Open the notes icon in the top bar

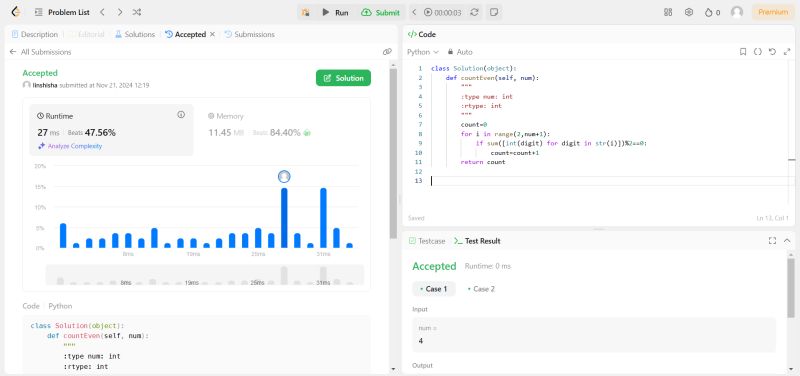[x=493, y=12]
